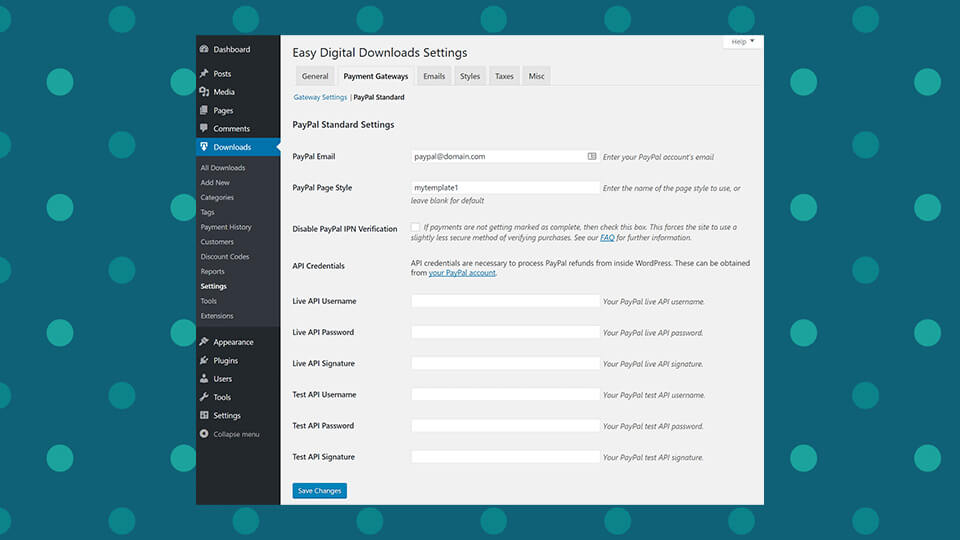This screenshot has height=540, width=960.
Task: Open Tools under Downloads submenu
Action: (208, 301)
